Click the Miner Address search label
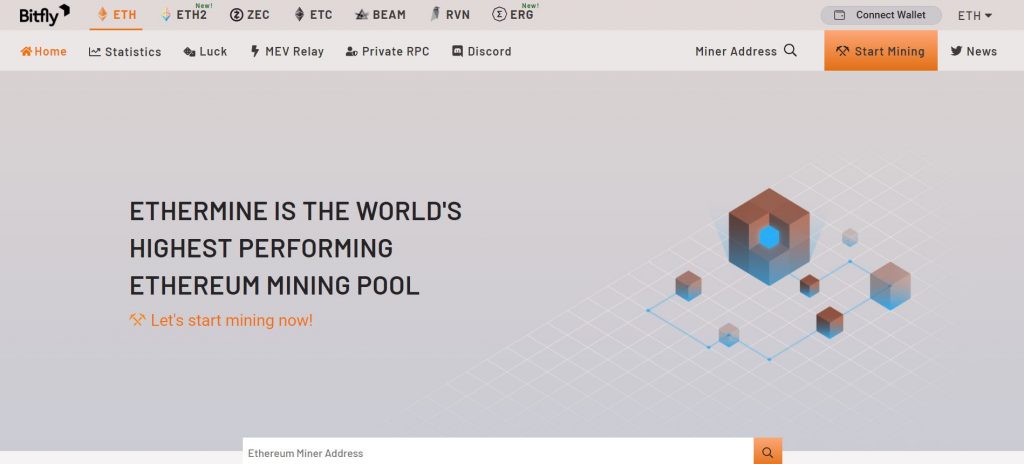This screenshot has width=1024, height=464. pyautogui.click(x=735, y=51)
